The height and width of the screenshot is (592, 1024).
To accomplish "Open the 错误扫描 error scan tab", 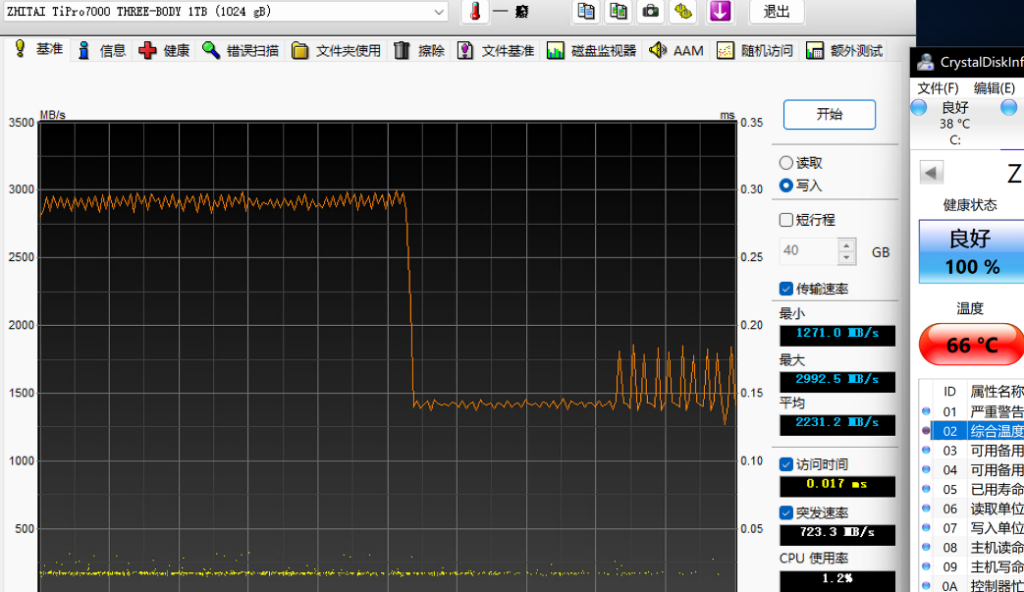I will click(x=241, y=50).
